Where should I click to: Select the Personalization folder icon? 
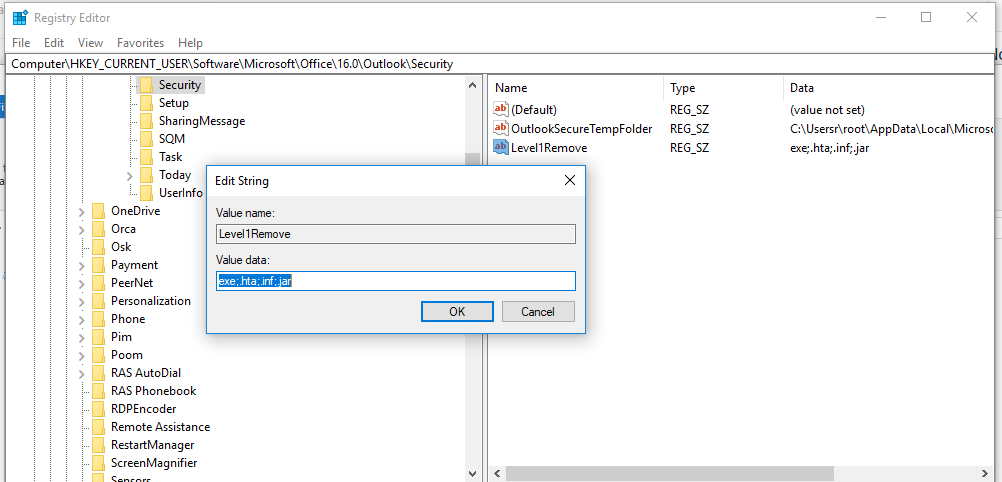click(x=98, y=300)
